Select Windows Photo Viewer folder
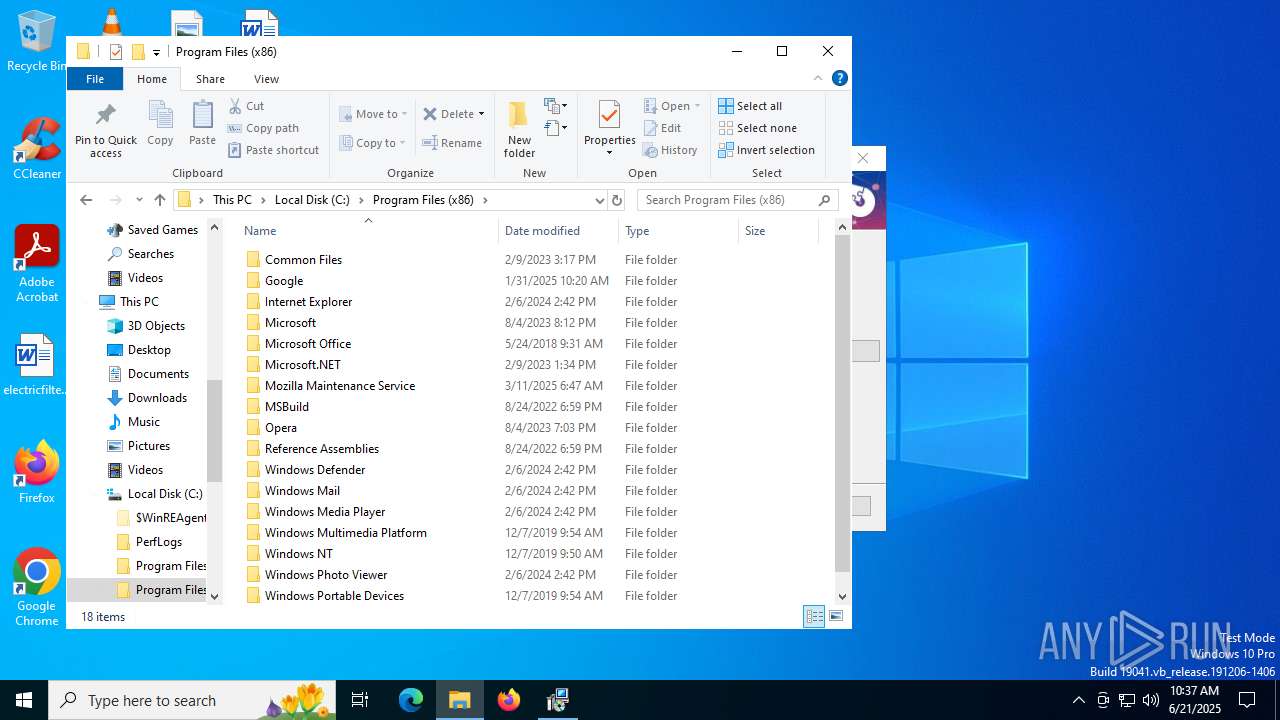1280x720 pixels. (x=326, y=575)
